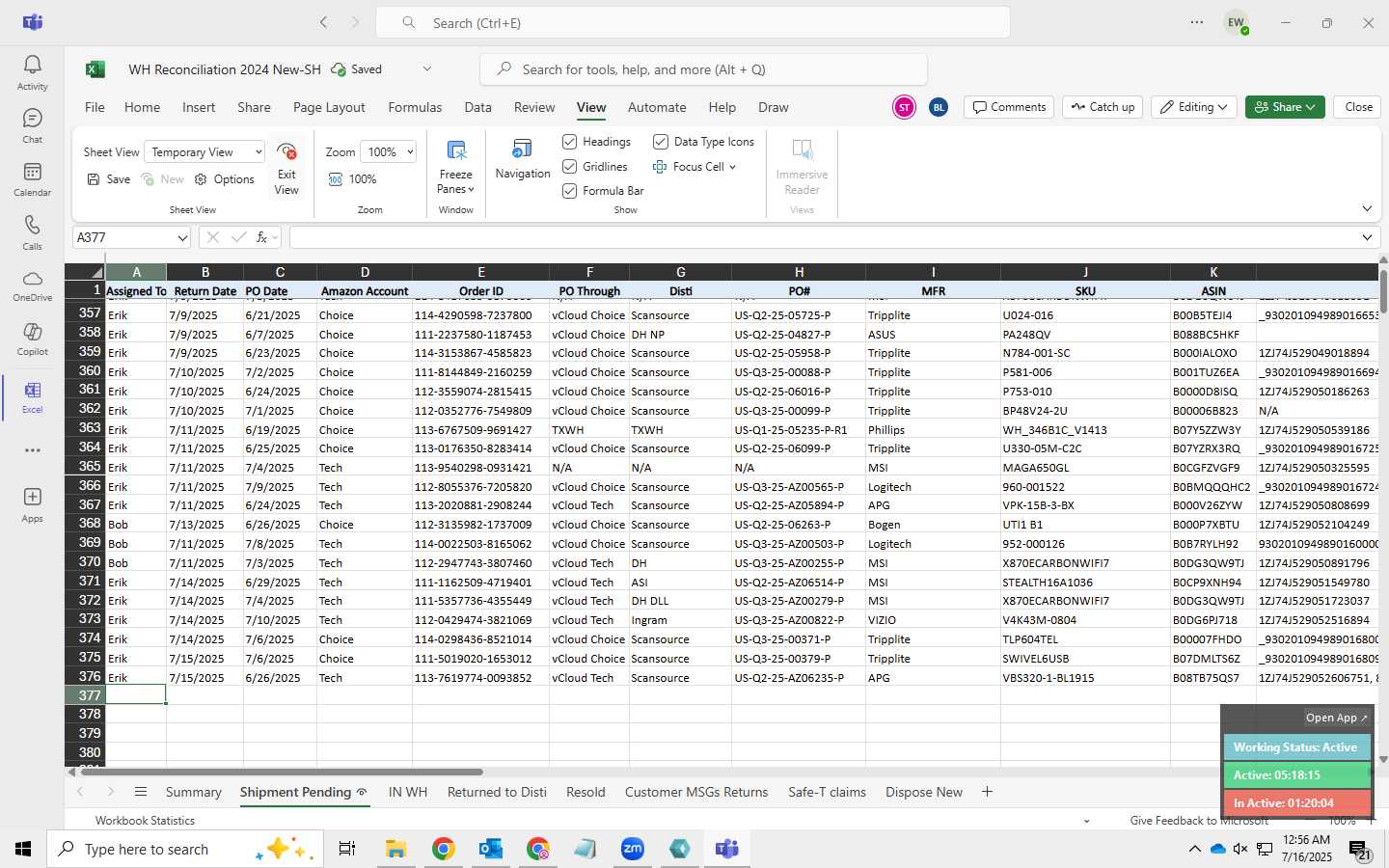Open the File menu

95,107
